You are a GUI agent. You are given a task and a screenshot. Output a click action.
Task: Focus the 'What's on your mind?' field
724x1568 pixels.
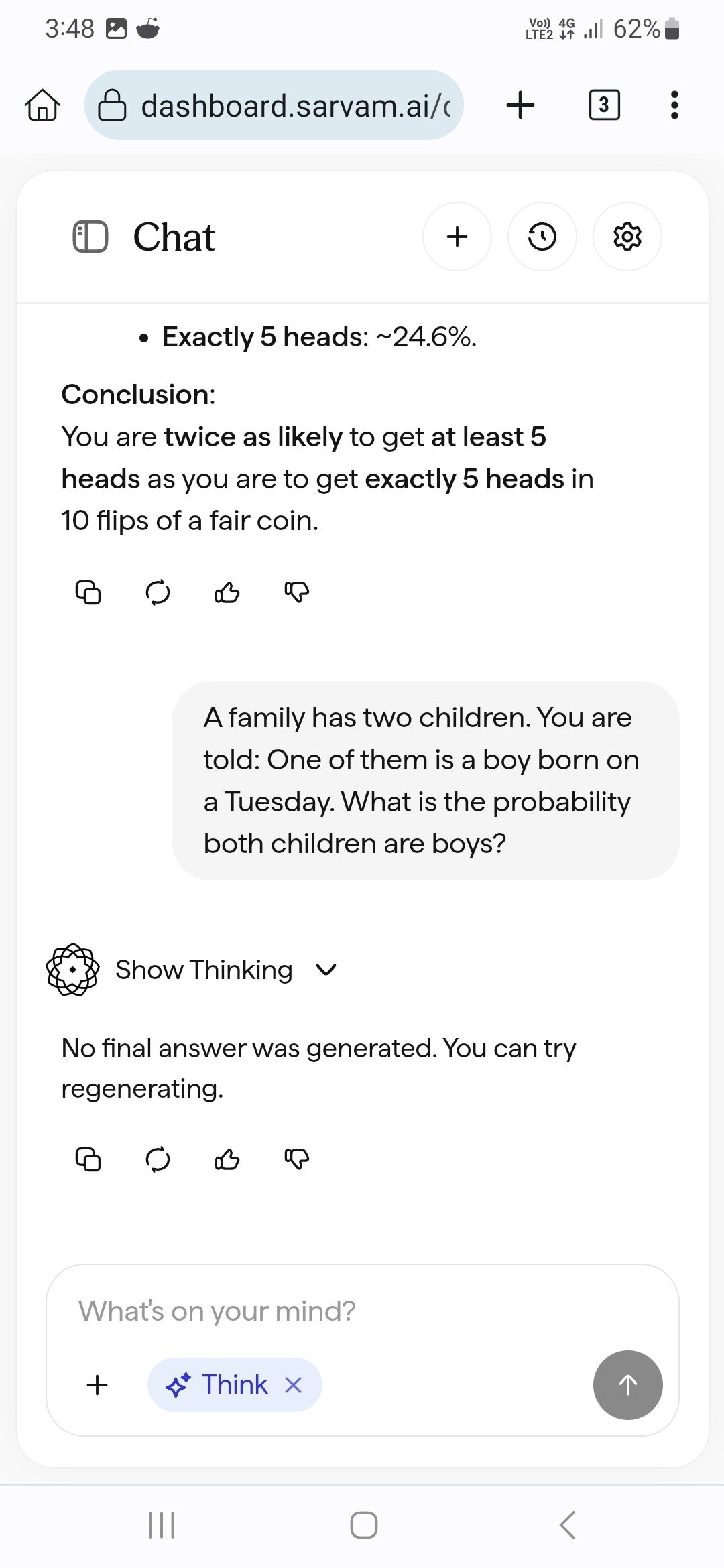(335, 1311)
